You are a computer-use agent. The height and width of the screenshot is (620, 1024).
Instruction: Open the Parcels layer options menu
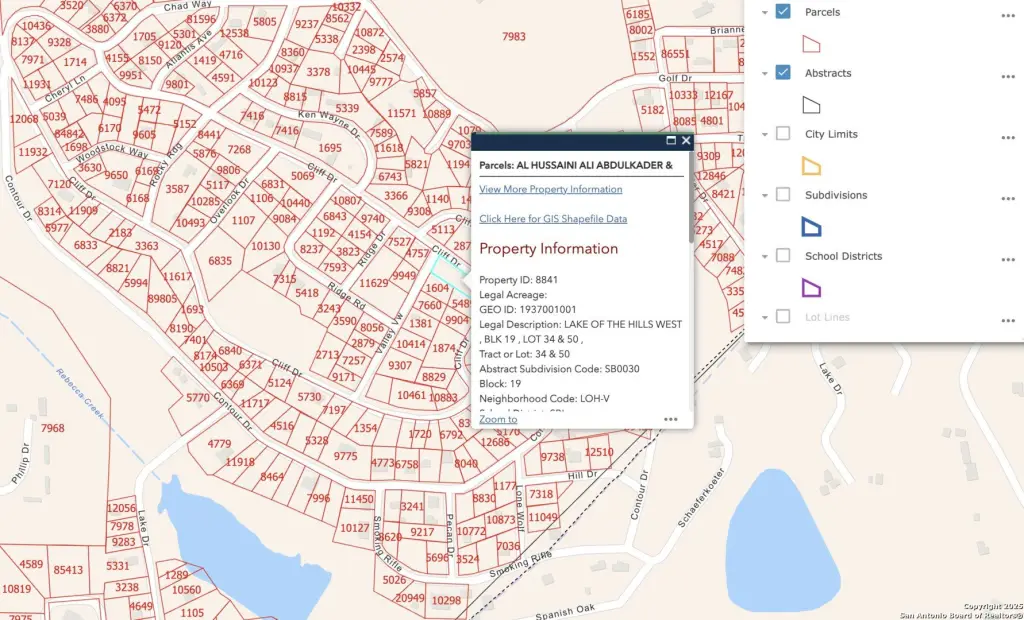coord(1008,15)
